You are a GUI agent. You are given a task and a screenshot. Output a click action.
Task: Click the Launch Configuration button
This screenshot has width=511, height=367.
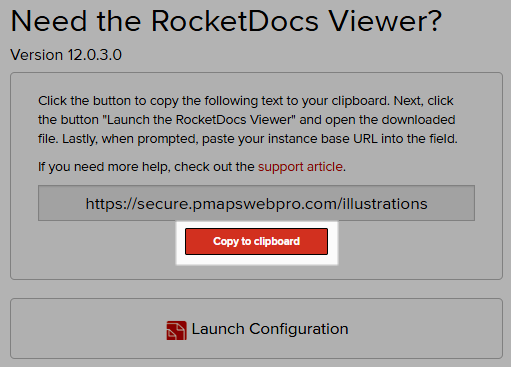coord(256,329)
